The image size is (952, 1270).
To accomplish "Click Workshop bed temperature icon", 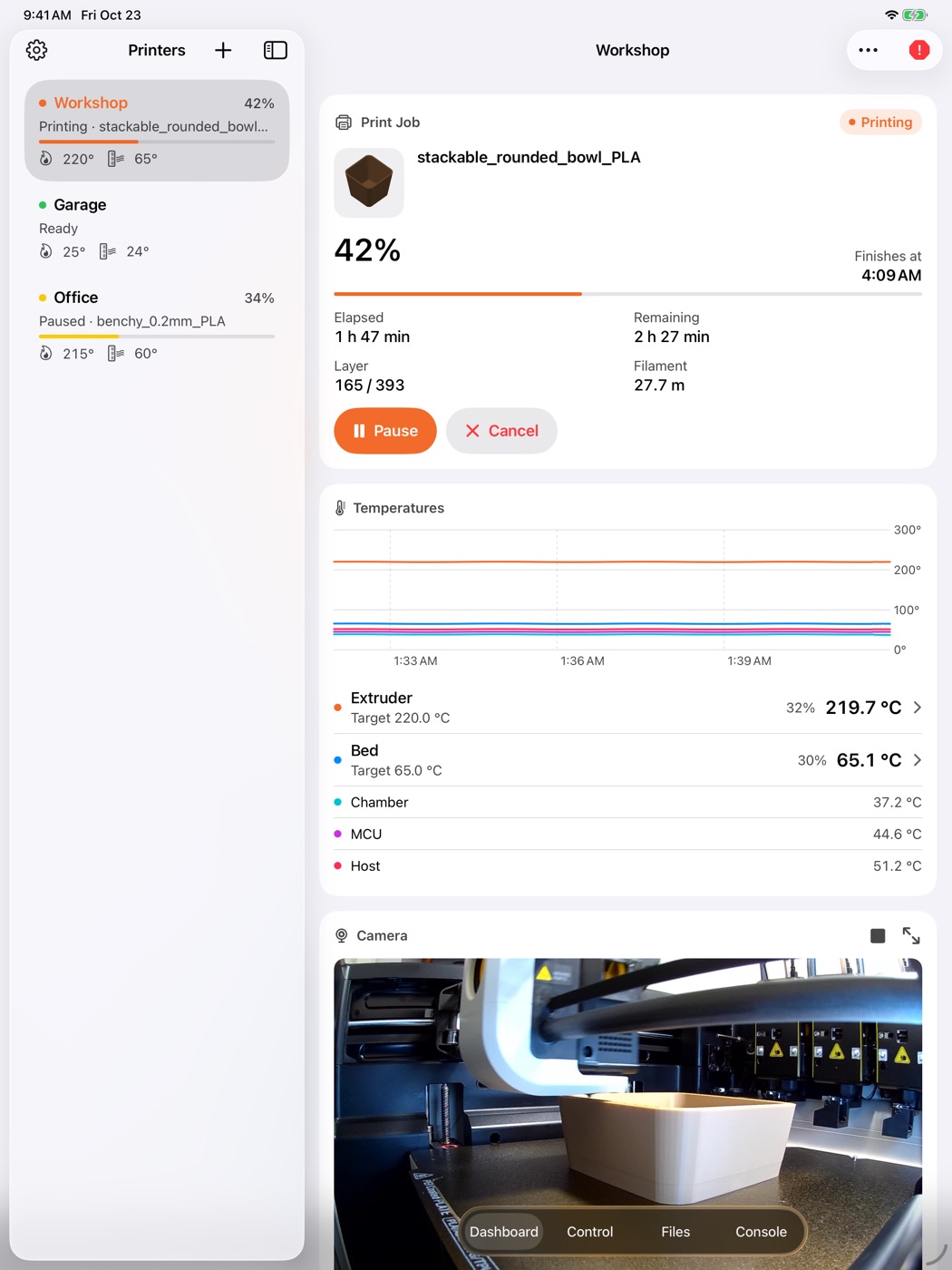I will [x=116, y=159].
